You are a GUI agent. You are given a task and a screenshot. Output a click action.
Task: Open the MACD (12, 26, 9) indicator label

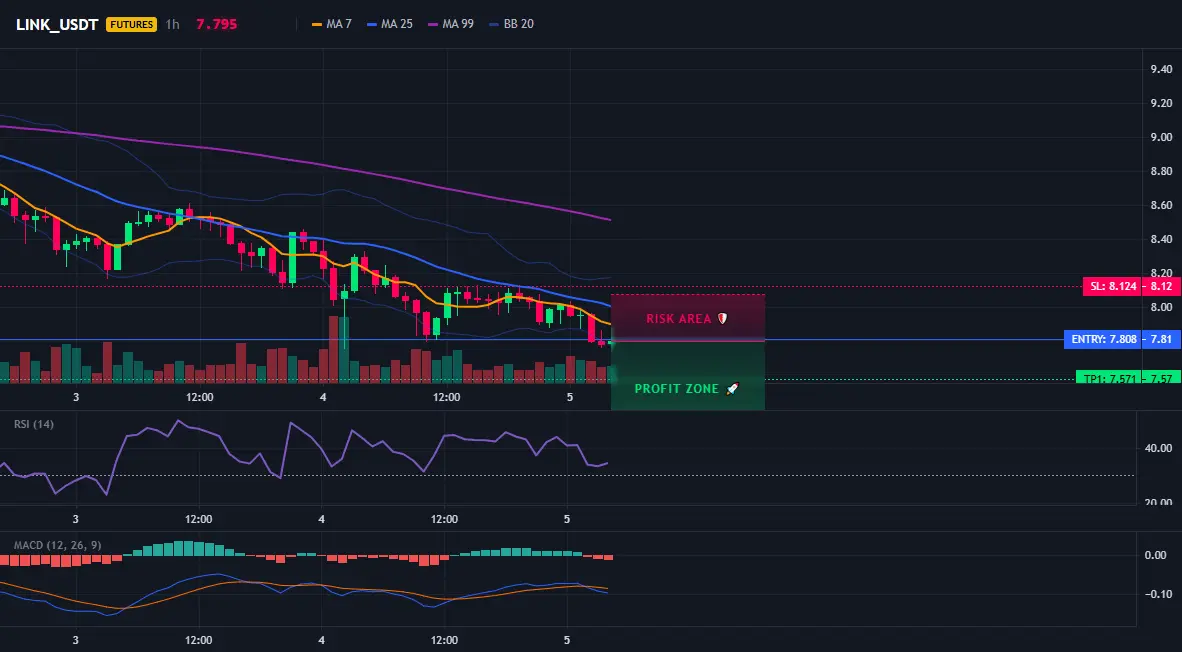pos(57,545)
